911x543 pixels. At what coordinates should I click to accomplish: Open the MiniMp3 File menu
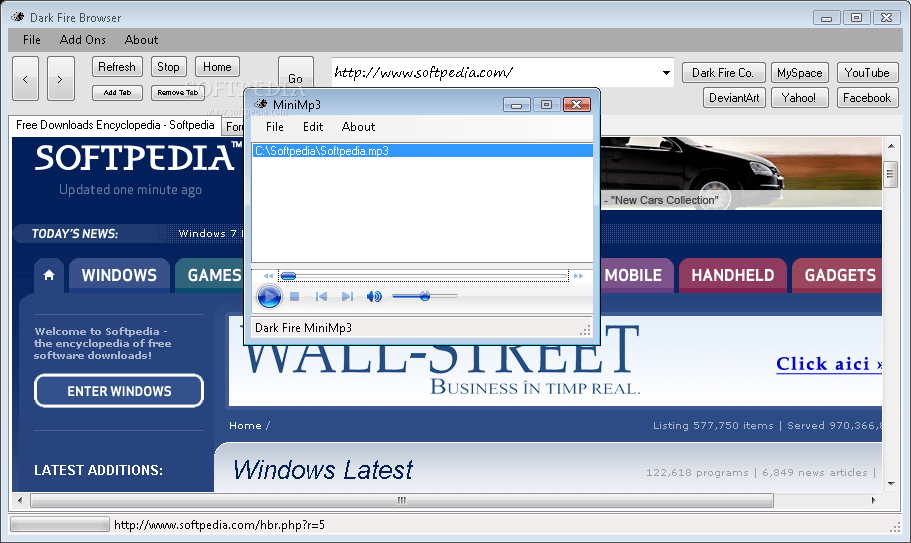(x=275, y=127)
